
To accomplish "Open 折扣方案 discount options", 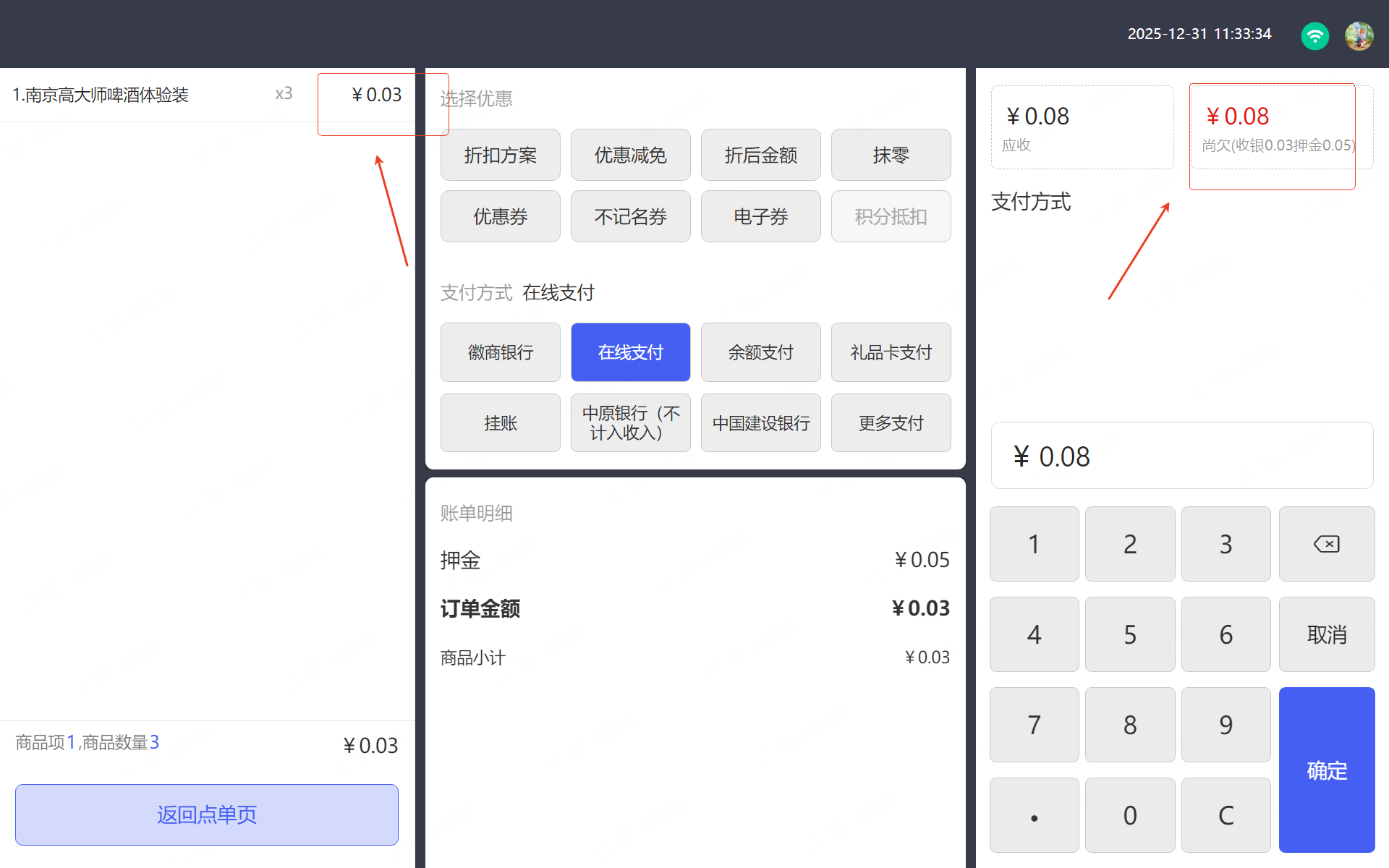I will pyautogui.click(x=500, y=155).
